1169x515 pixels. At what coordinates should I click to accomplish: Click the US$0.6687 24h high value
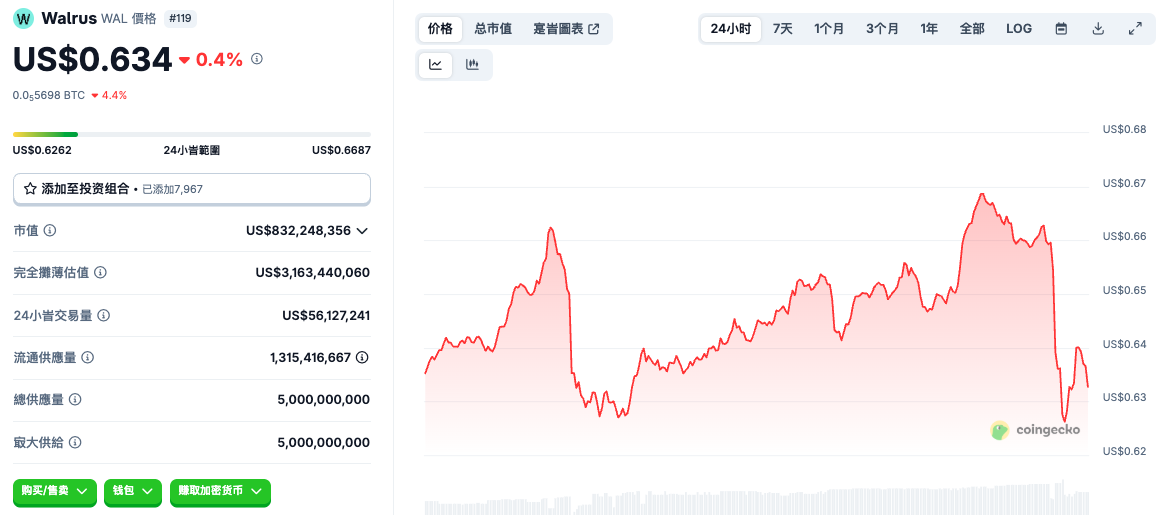point(341,150)
